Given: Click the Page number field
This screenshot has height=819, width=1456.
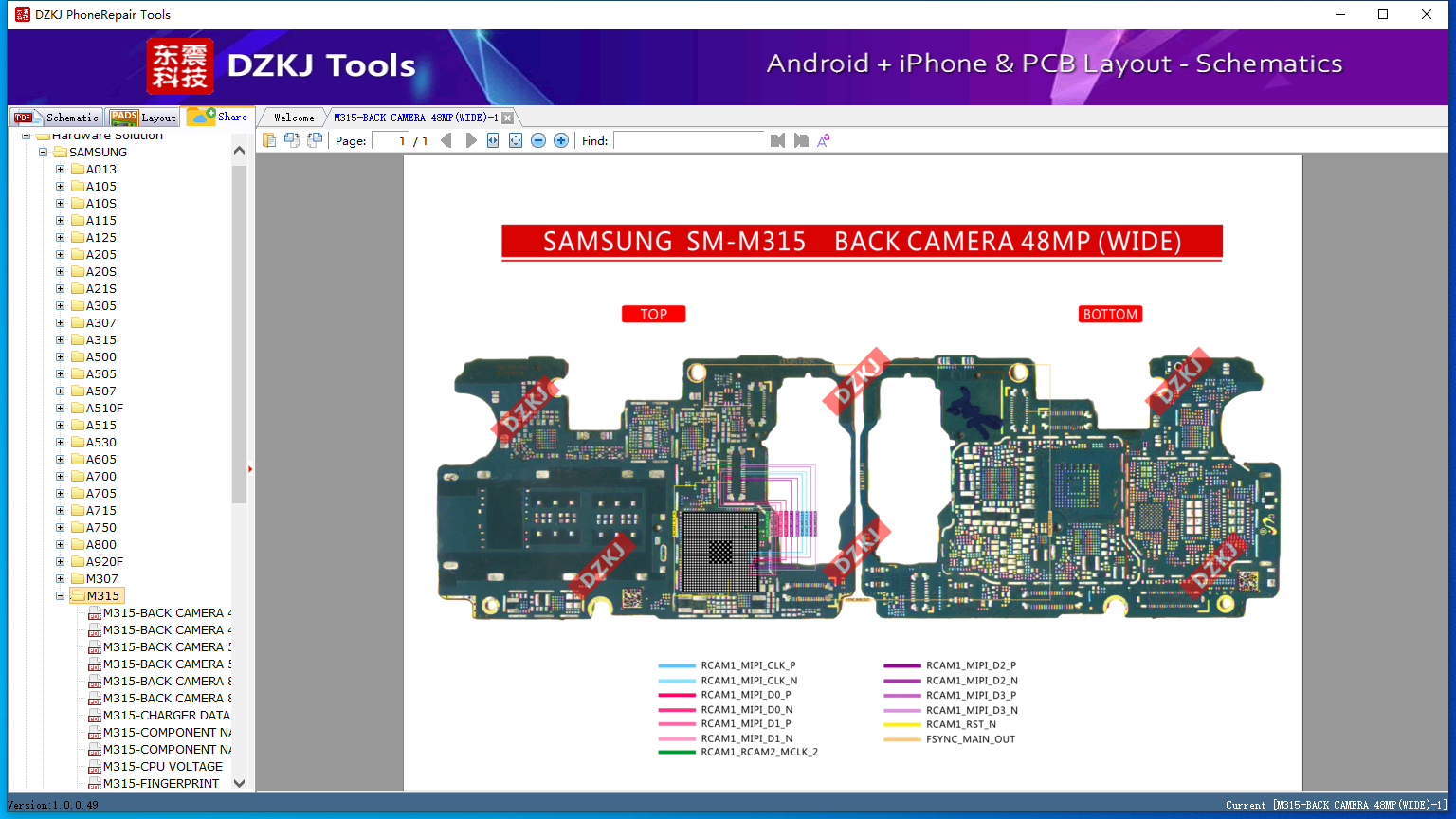Looking at the screenshot, I should tap(391, 140).
